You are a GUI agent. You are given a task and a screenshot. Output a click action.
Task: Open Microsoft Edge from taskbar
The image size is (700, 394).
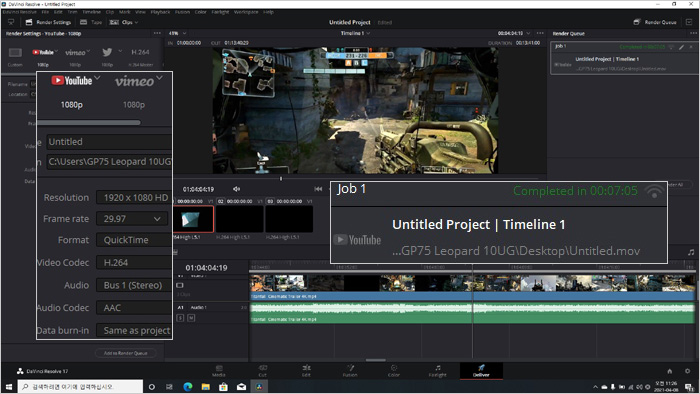(188, 386)
